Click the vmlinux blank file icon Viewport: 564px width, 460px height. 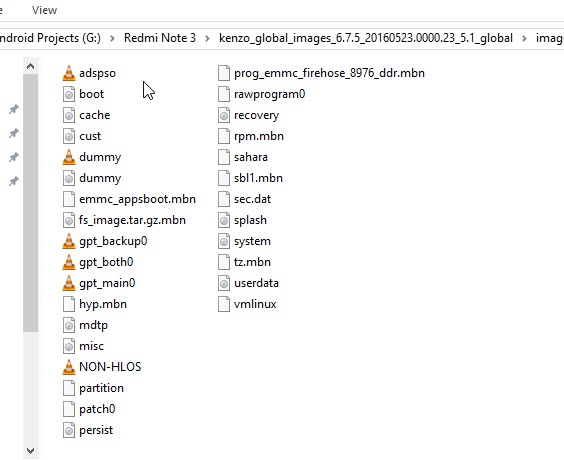224,304
